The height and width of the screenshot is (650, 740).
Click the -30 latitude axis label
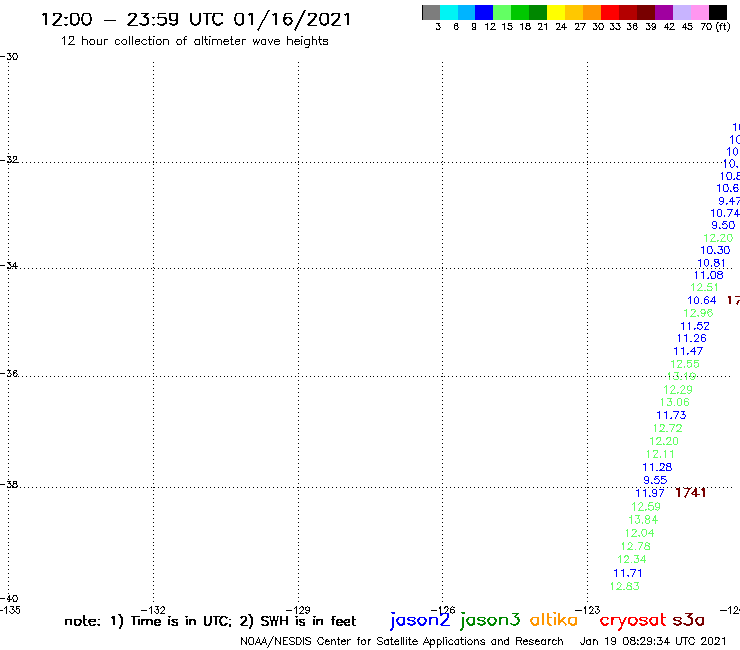click(x=9, y=57)
